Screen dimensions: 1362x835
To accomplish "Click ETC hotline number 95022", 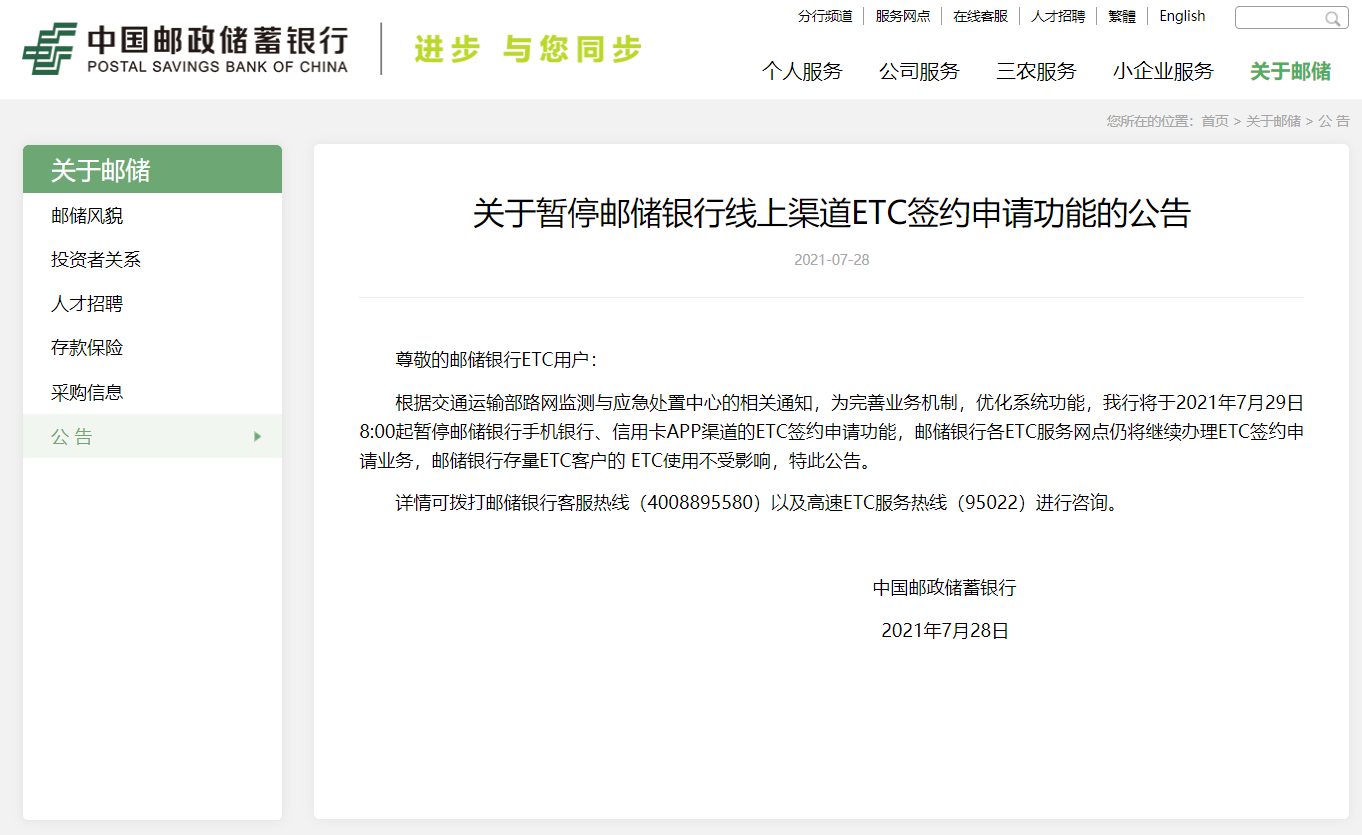I will pyautogui.click(x=991, y=503).
